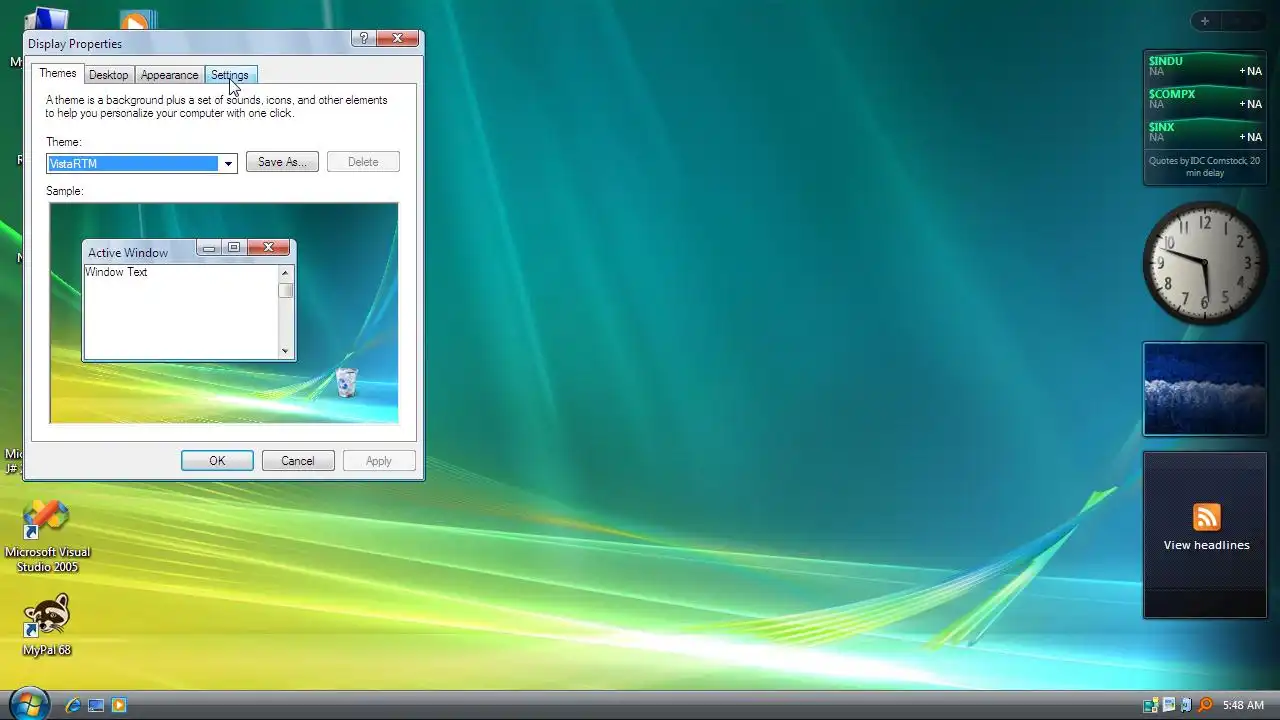Viewport: 1280px width, 720px height.
Task: Switch to the Desktop tab
Action: pos(108,75)
